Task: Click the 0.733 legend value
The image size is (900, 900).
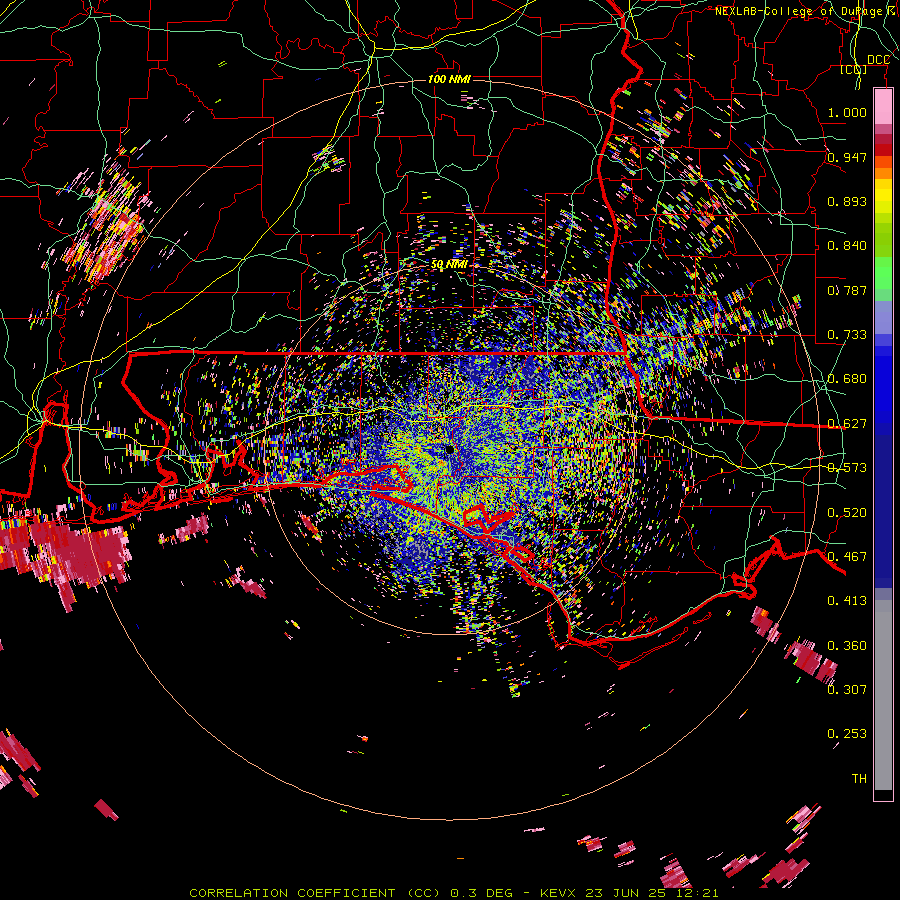Action: click(x=847, y=335)
